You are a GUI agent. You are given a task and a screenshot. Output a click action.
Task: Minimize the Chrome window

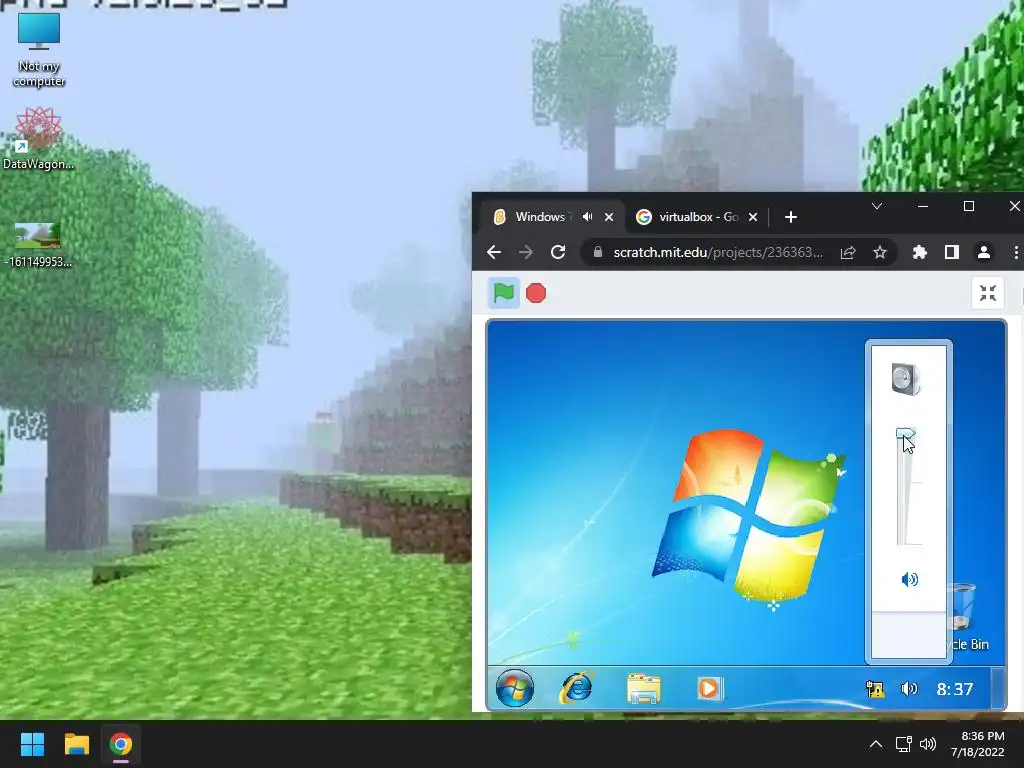[x=922, y=206]
